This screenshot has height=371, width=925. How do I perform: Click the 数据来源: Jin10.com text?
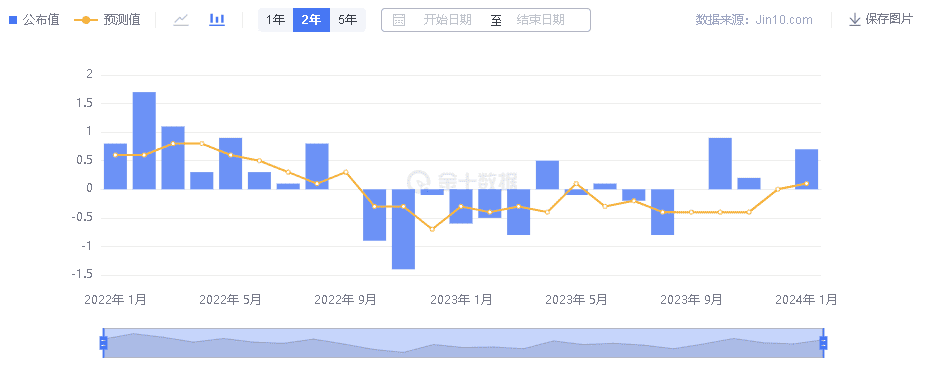click(754, 20)
